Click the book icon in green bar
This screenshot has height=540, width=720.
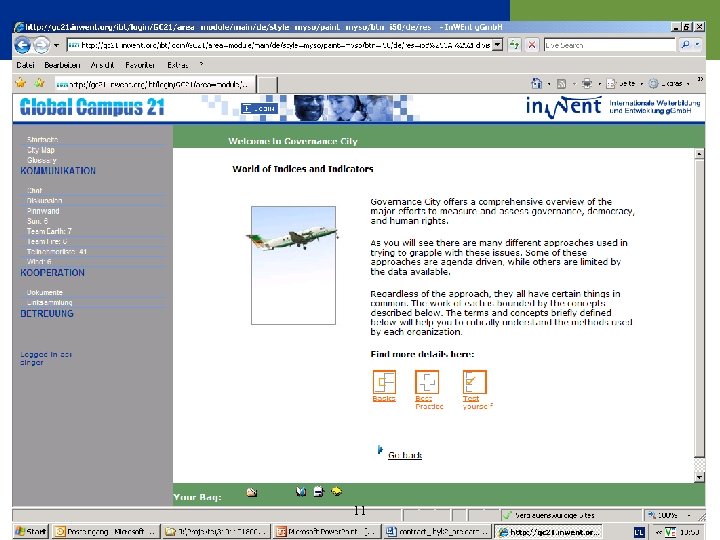pyautogui.click(x=301, y=492)
